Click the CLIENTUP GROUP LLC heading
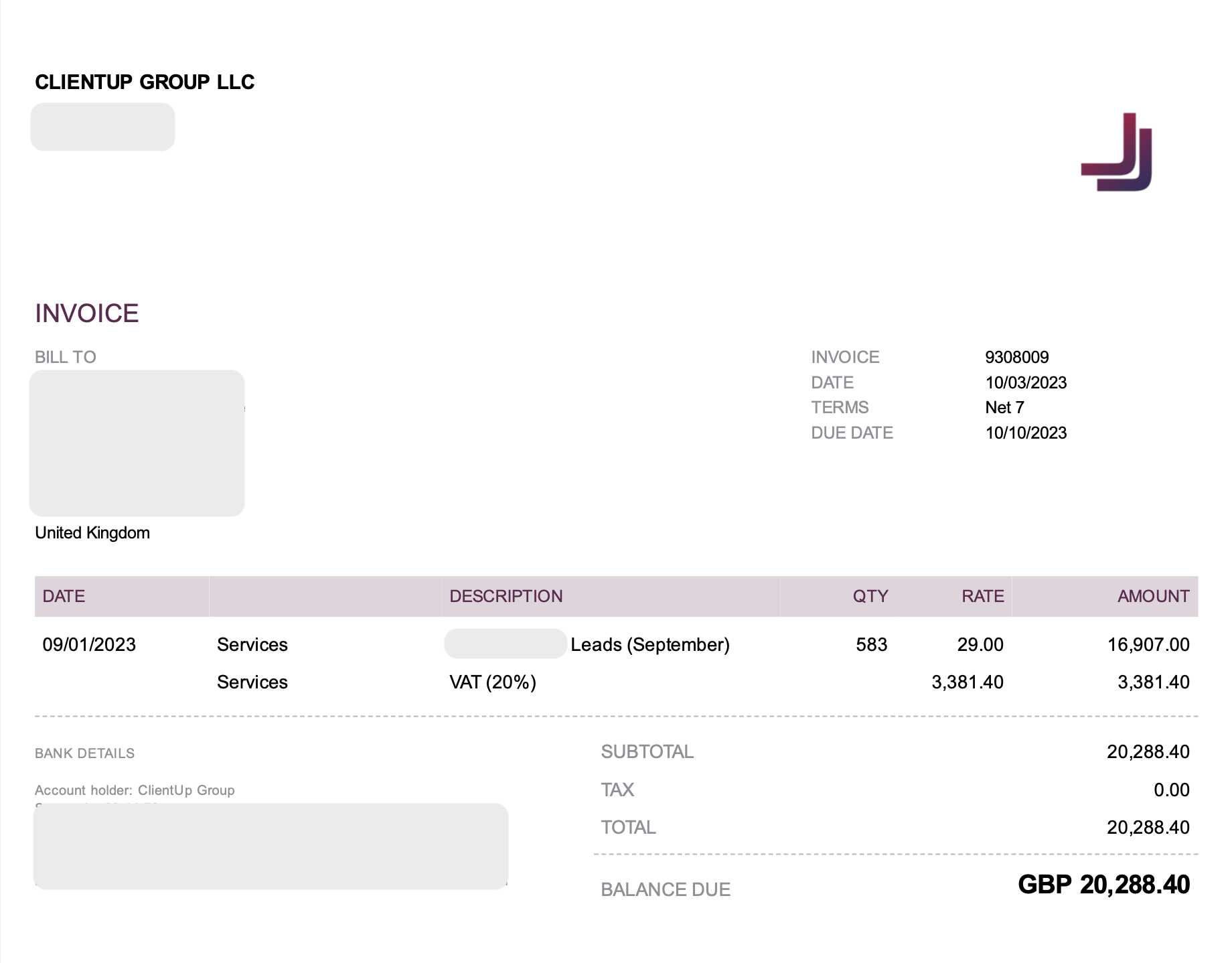1232x963 pixels. pyautogui.click(x=145, y=82)
